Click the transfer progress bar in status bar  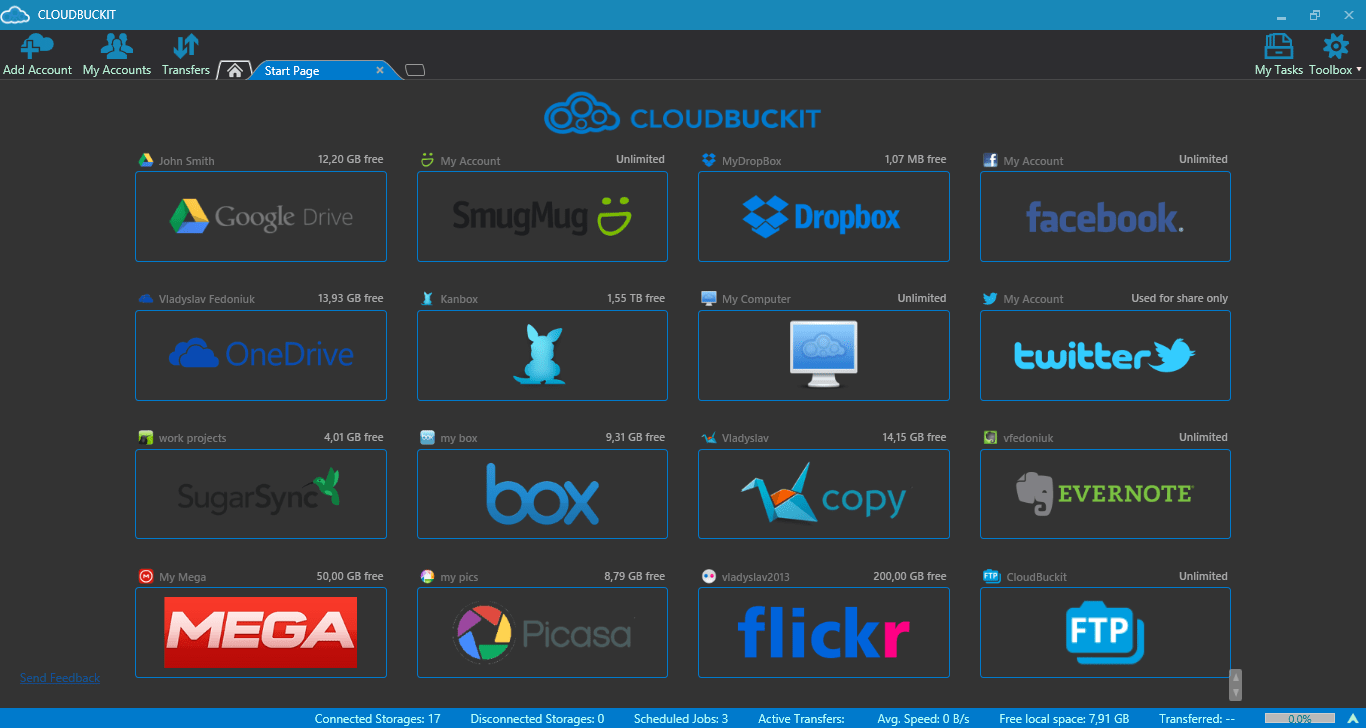pyautogui.click(x=1299, y=718)
